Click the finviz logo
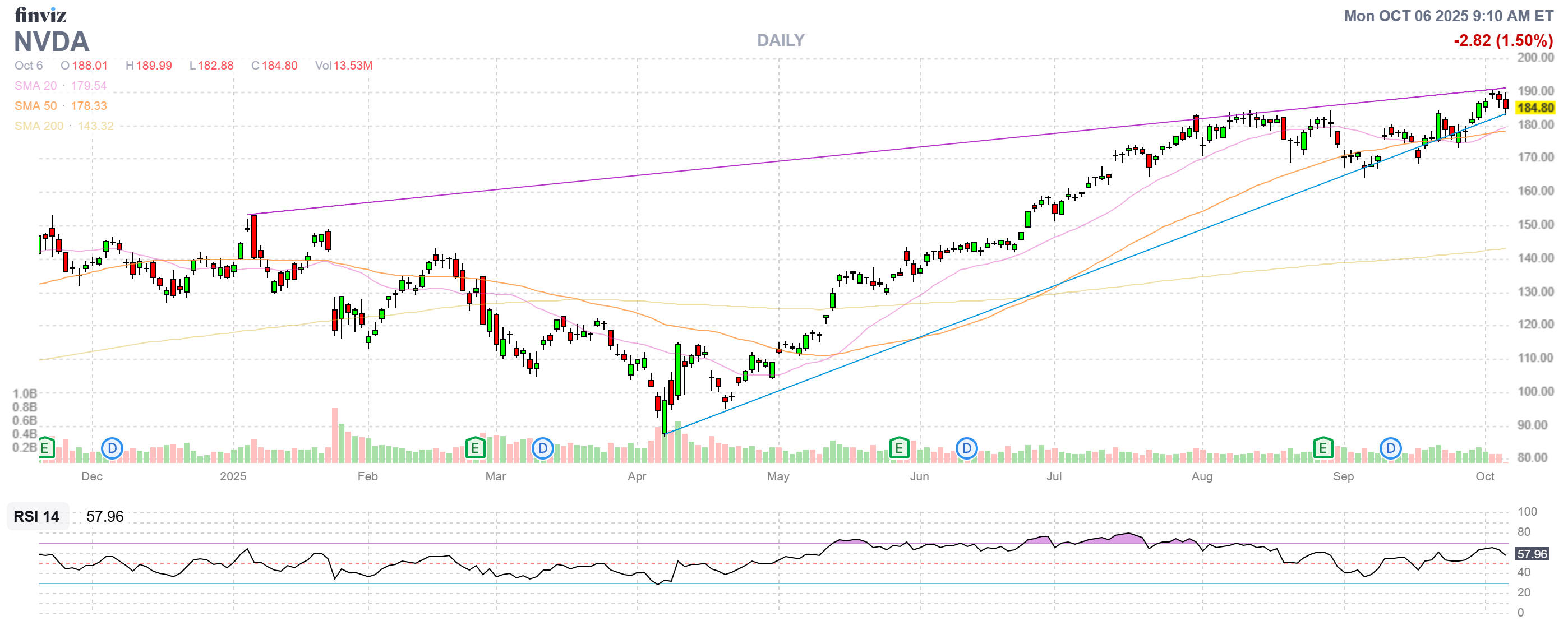1568x630 pixels. coord(40,15)
